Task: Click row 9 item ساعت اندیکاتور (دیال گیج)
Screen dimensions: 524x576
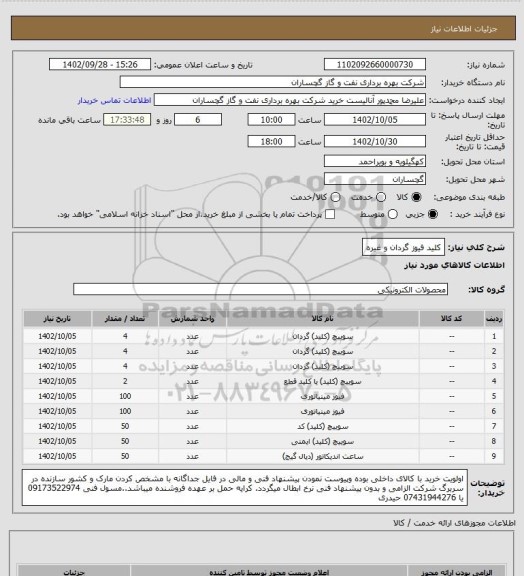Action: 323,456
